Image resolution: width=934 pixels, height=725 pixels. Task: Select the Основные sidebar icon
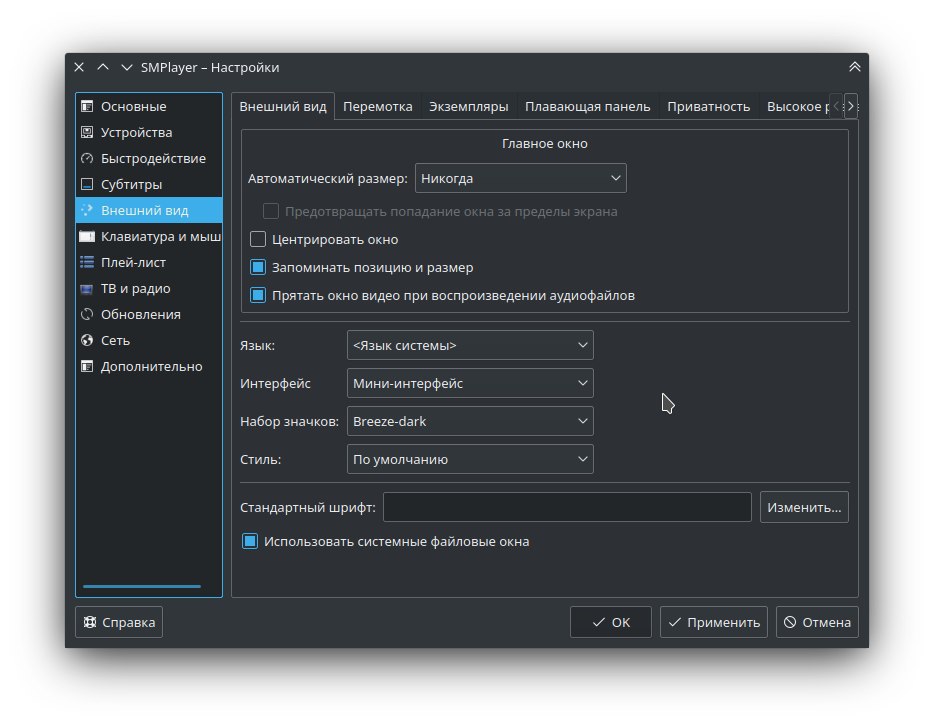point(87,107)
